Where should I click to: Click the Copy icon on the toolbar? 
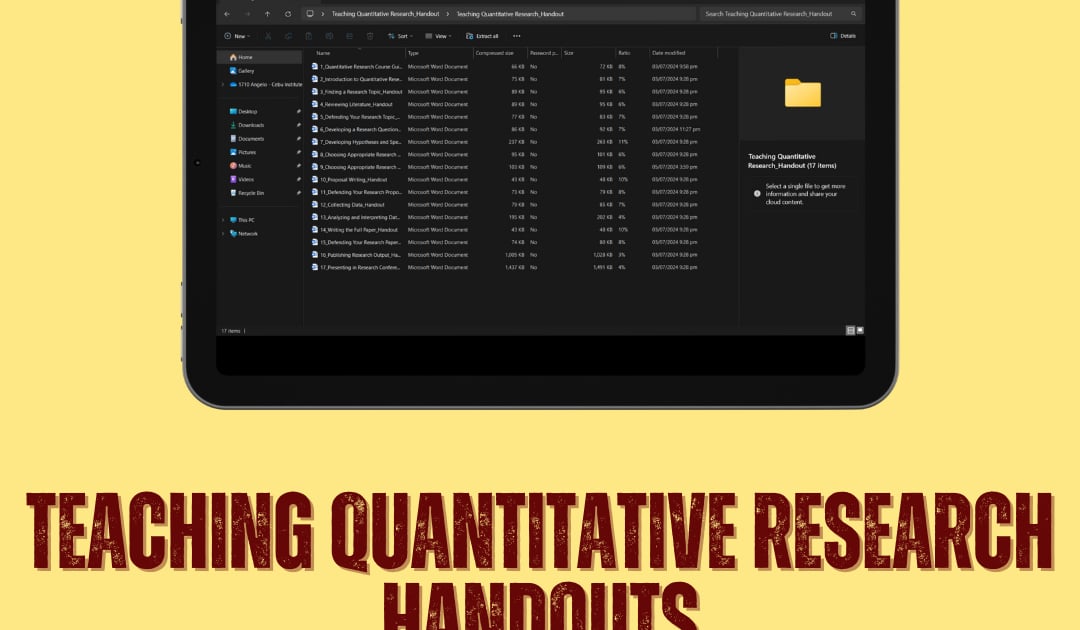point(288,35)
